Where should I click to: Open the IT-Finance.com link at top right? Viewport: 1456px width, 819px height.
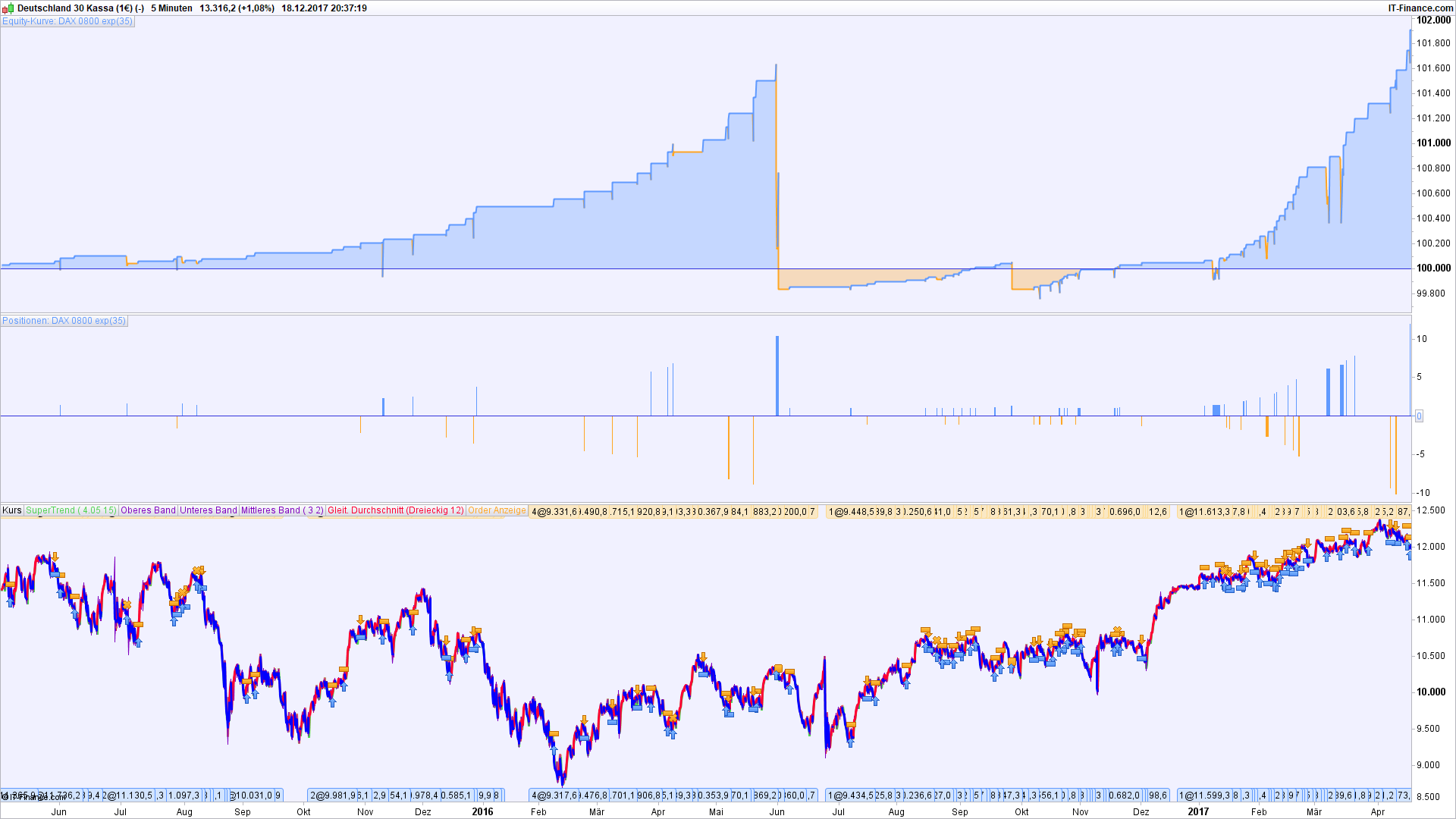pos(1420,8)
